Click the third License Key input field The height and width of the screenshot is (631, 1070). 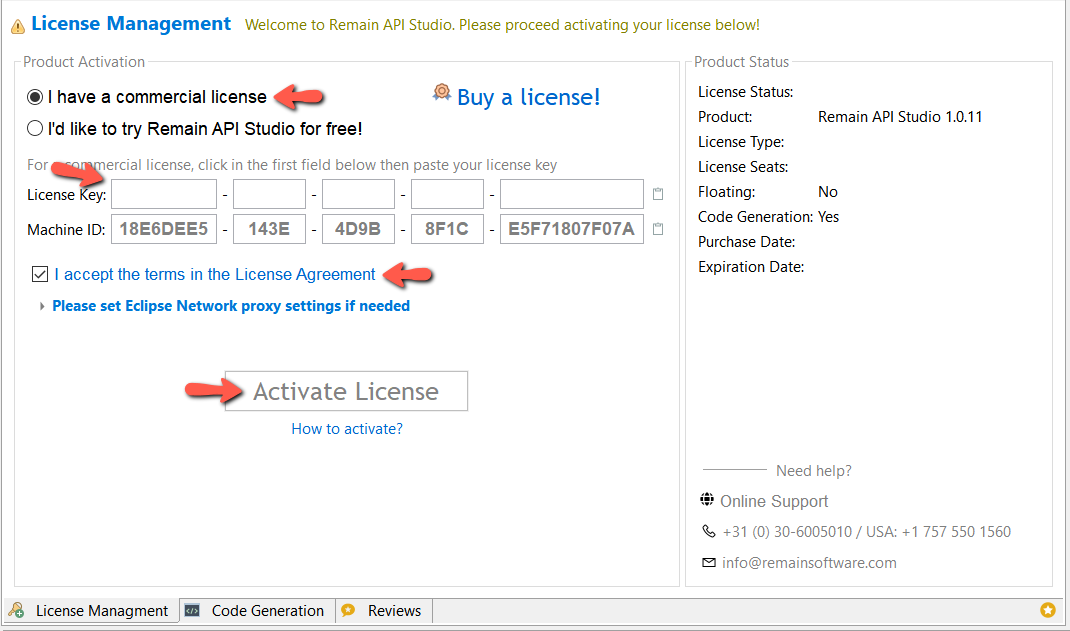[358, 194]
